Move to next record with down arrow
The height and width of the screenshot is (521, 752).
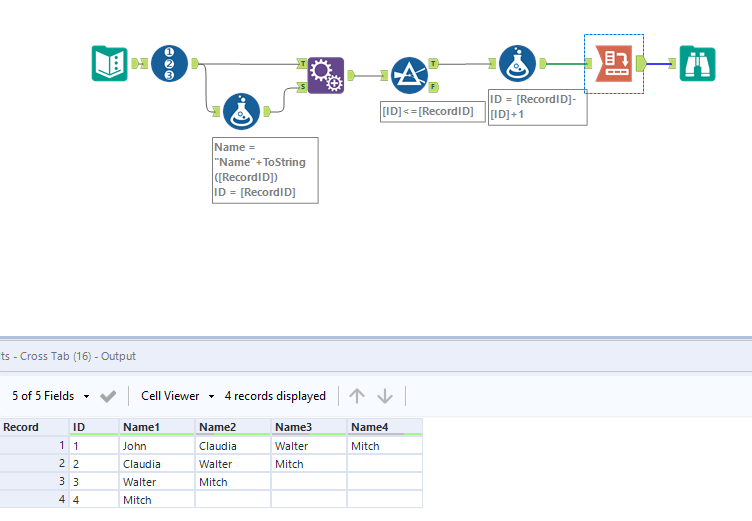[x=385, y=396]
